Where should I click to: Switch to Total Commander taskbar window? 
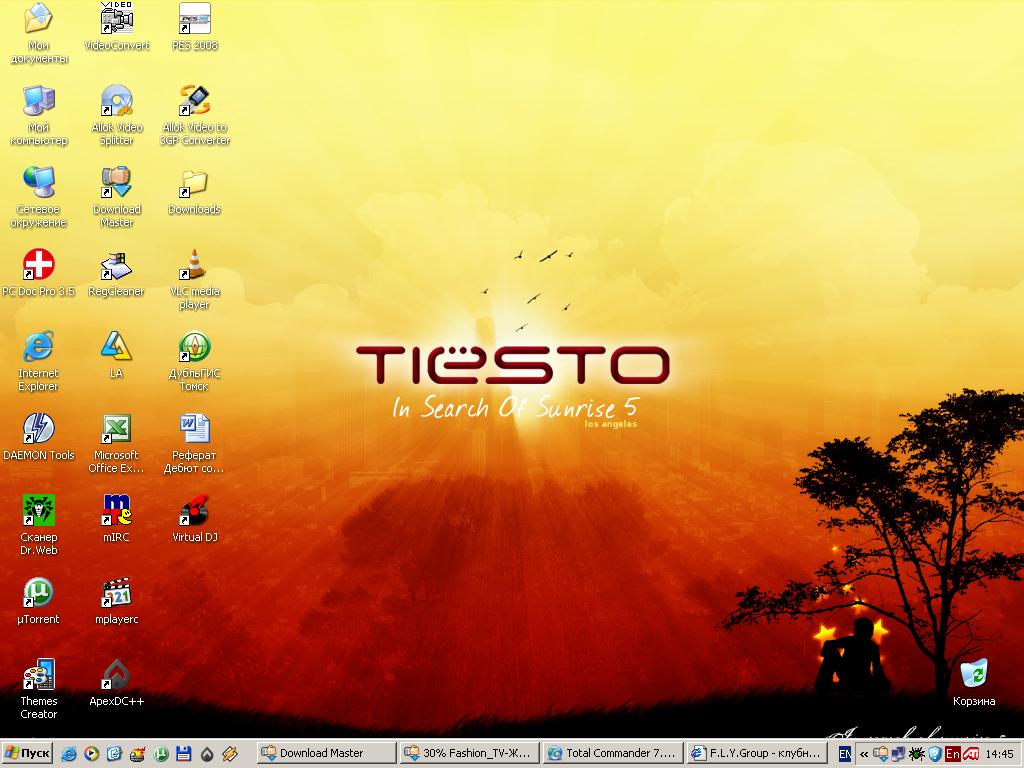tap(613, 753)
